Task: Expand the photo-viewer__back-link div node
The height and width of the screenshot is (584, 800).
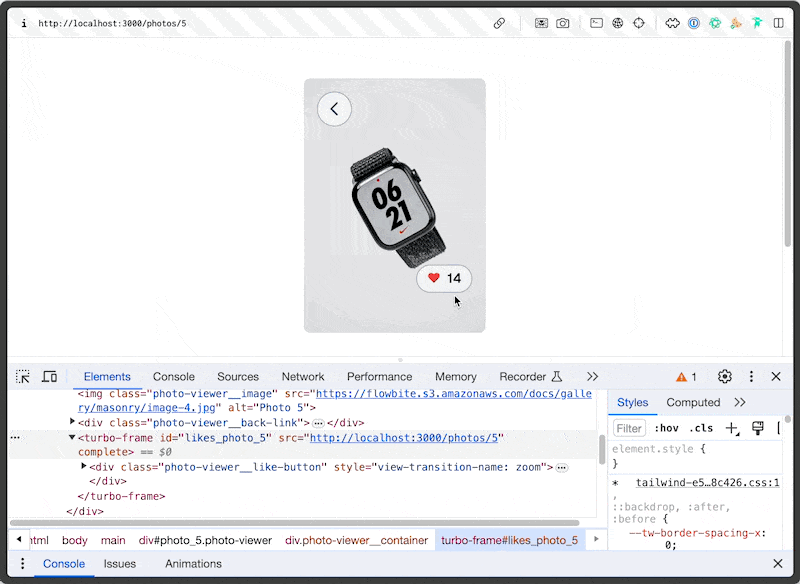Action: (x=72, y=422)
